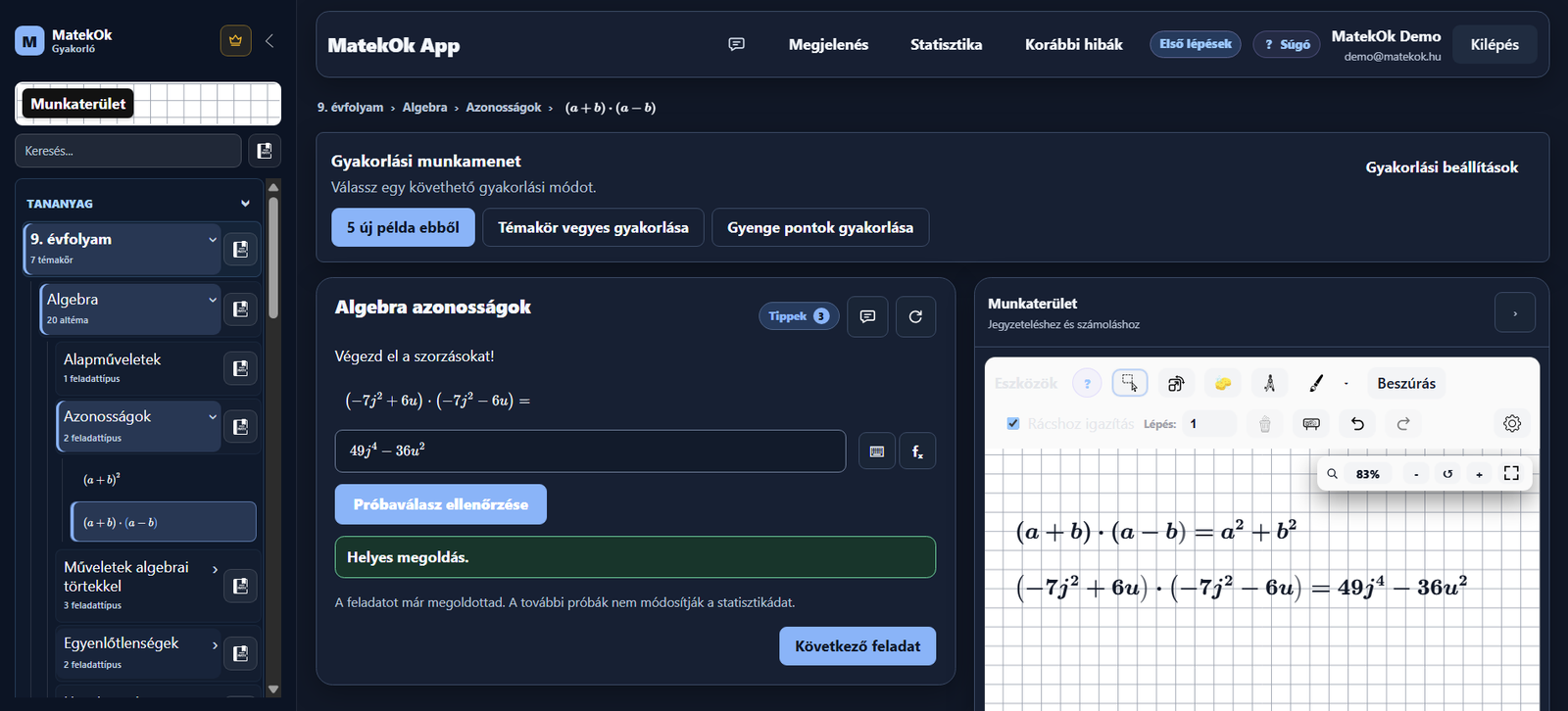Toggle fullscreen workspace view
1568x711 pixels.
pos(1511,473)
